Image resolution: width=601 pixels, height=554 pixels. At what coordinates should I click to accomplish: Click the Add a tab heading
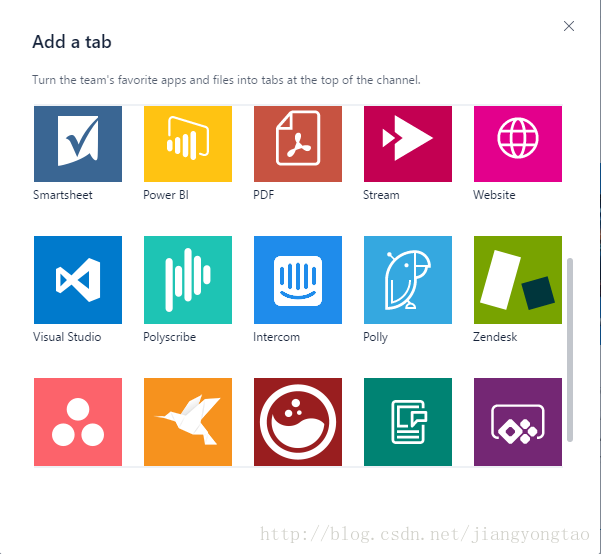click(72, 41)
